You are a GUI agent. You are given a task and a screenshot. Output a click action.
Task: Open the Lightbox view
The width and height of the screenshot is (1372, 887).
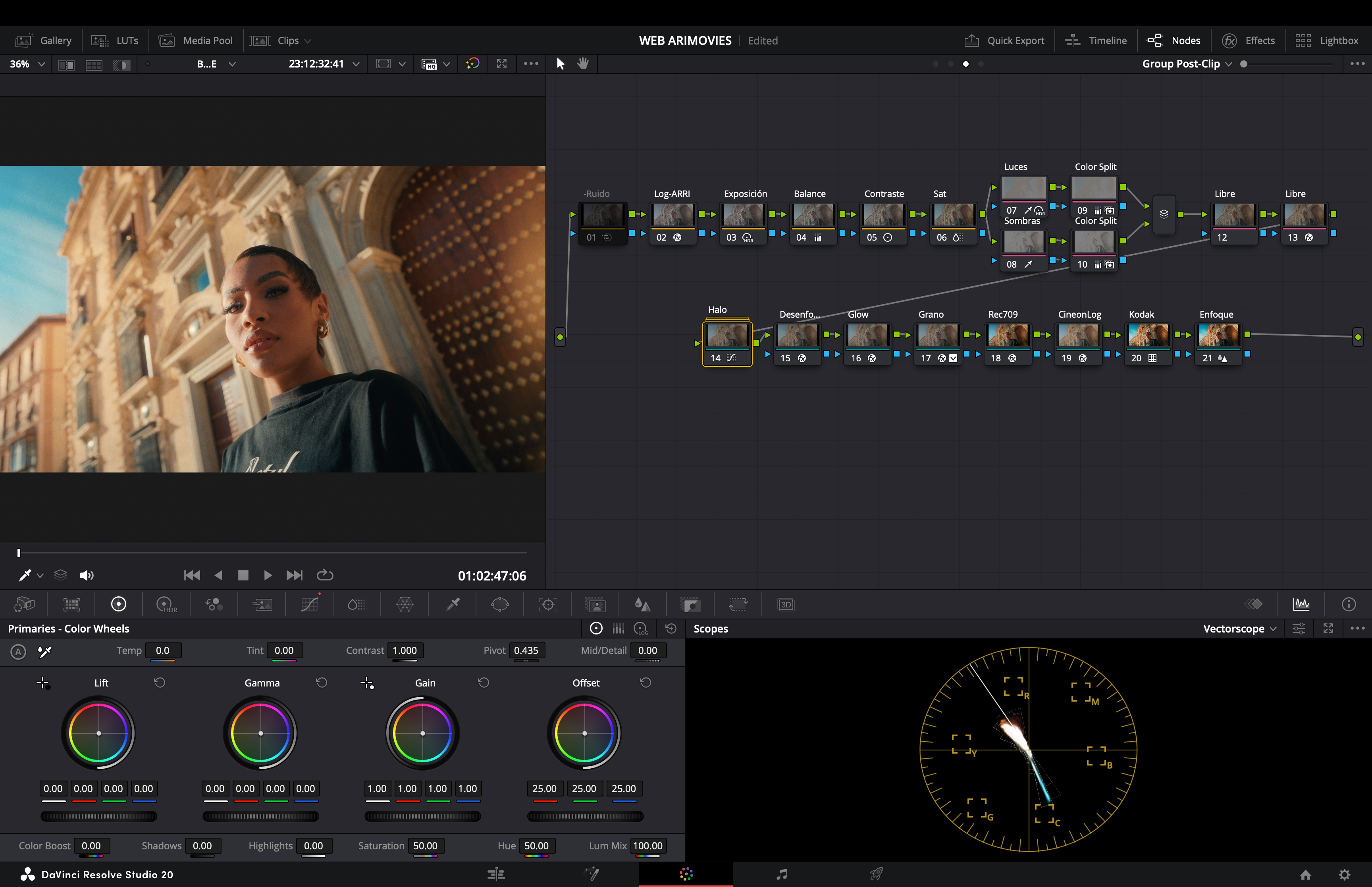pyautogui.click(x=1339, y=40)
